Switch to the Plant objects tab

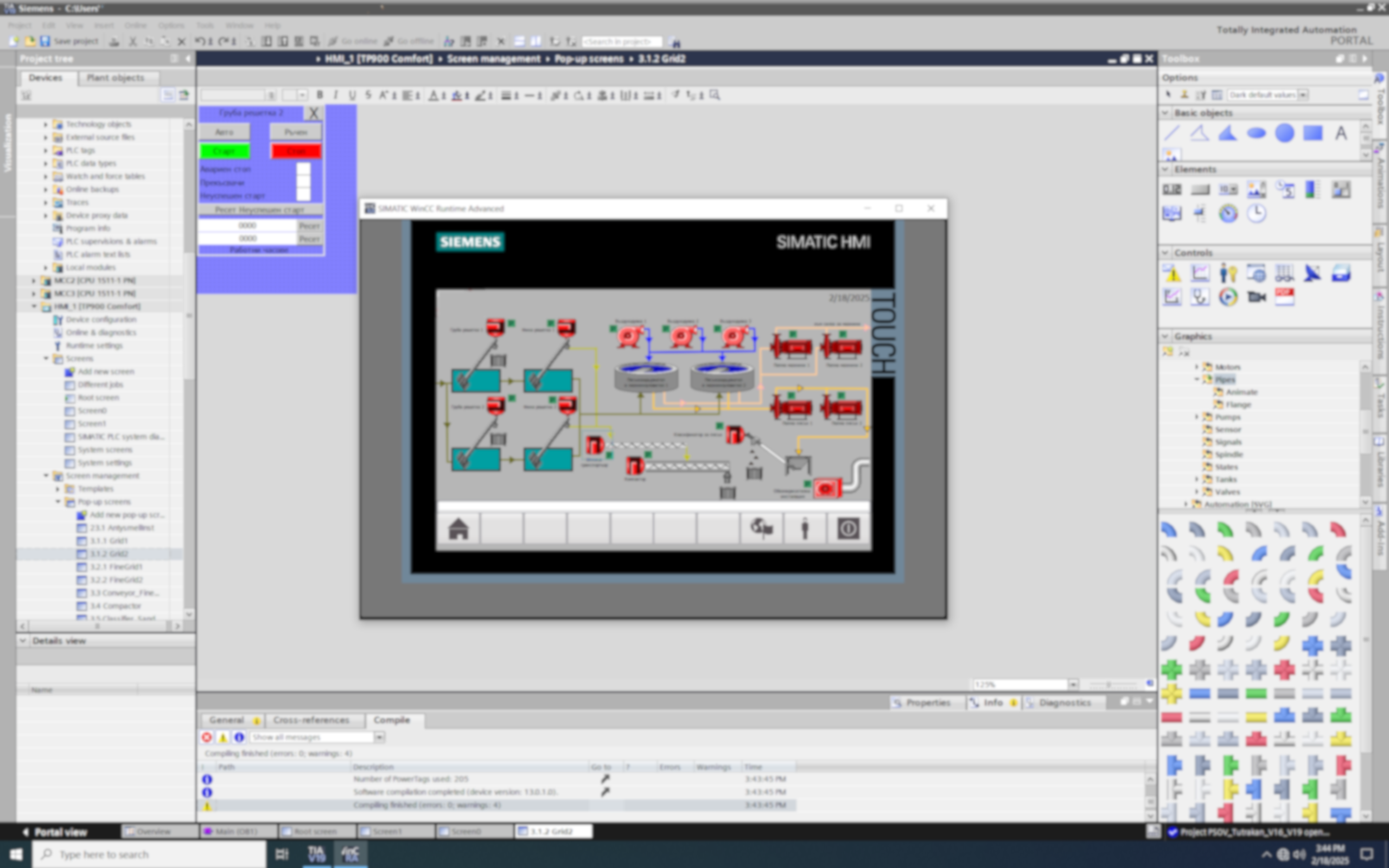[x=116, y=78]
